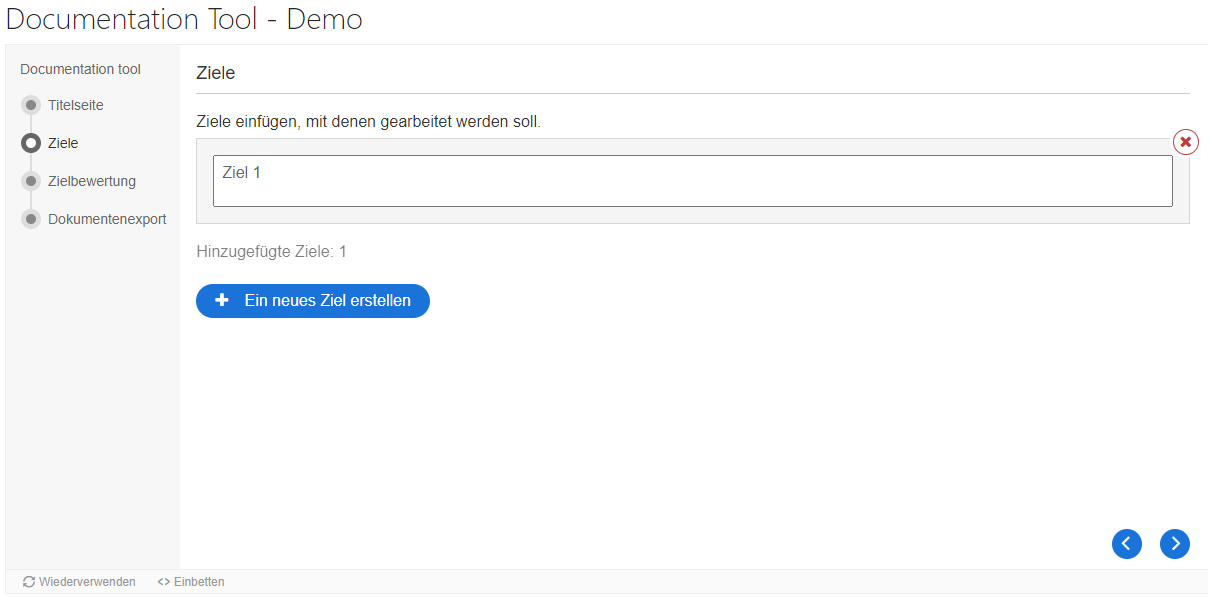Open the Dokumentenexport section
The width and height of the screenshot is (1208, 598).
tap(107, 218)
